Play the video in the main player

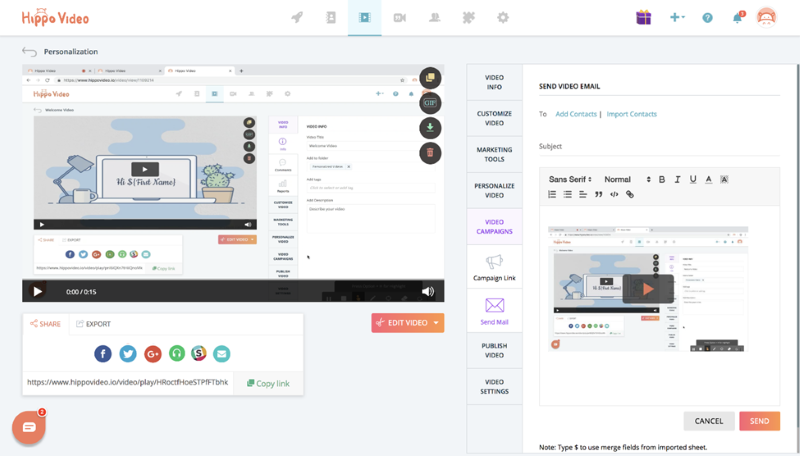[x=37, y=291]
